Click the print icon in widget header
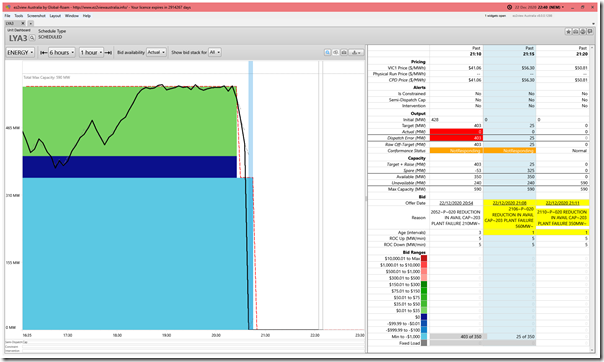Viewport: 604px width, 362px height. [583, 32]
